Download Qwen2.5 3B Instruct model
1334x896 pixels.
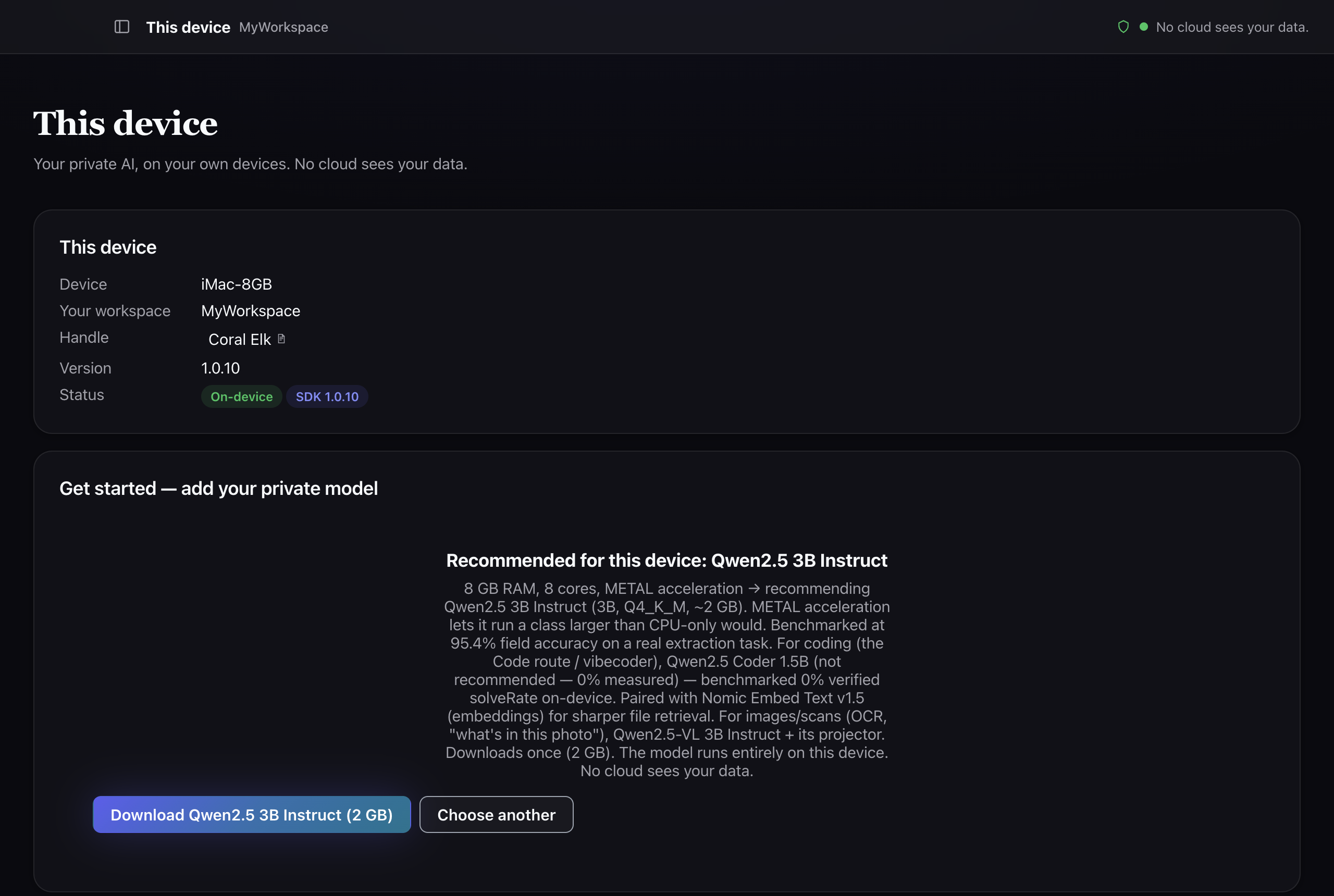click(252, 814)
